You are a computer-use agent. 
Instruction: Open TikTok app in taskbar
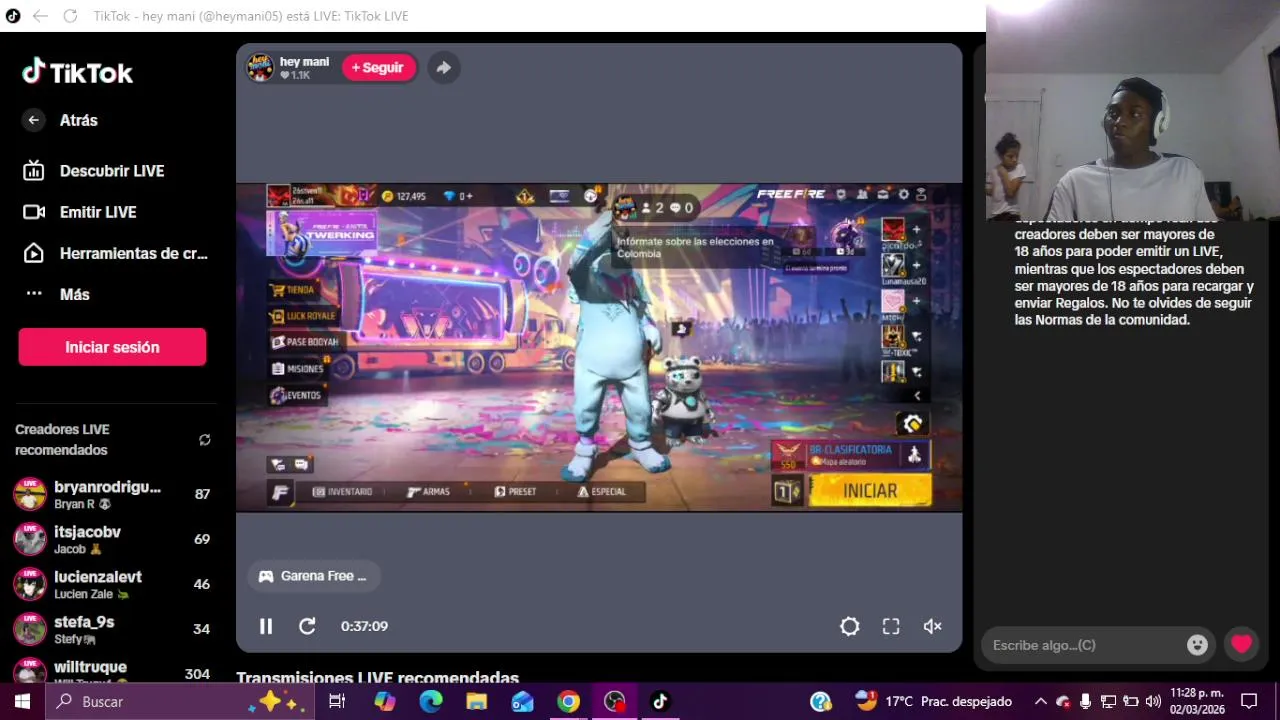pyautogui.click(x=660, y=702)
